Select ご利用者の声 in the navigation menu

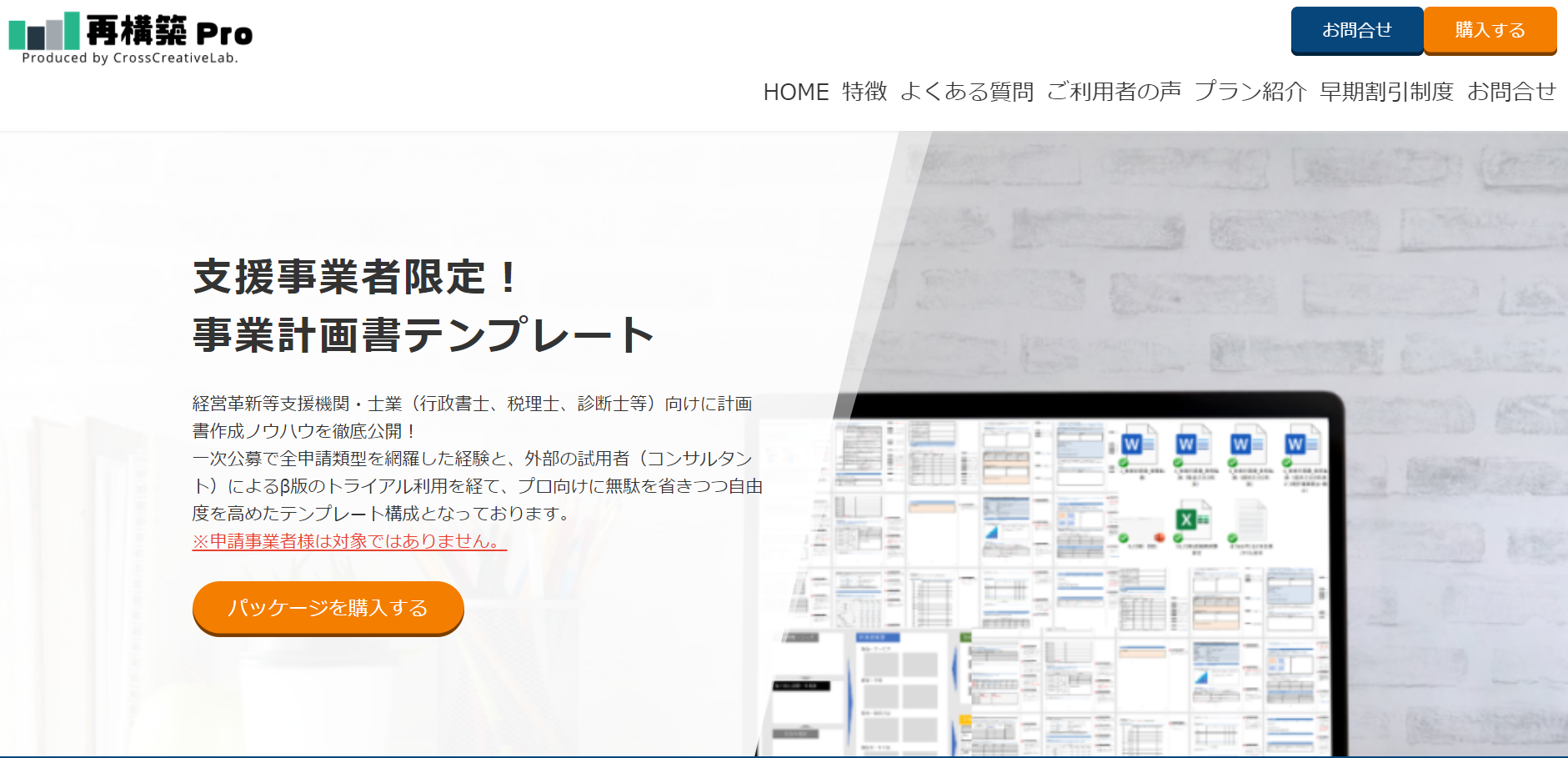click(1114, 92)
